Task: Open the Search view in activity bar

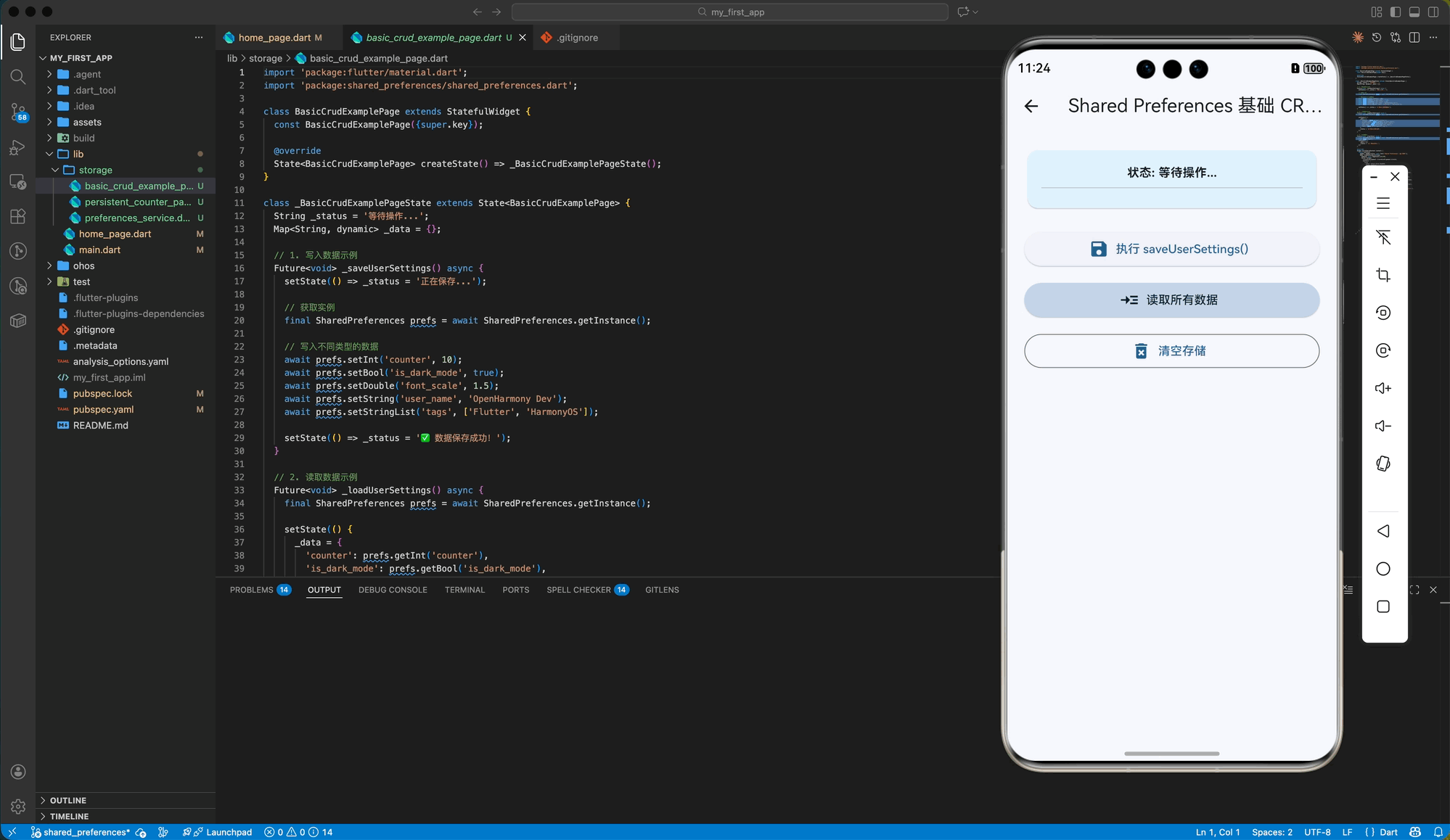Action: click(x=18, y=77)
